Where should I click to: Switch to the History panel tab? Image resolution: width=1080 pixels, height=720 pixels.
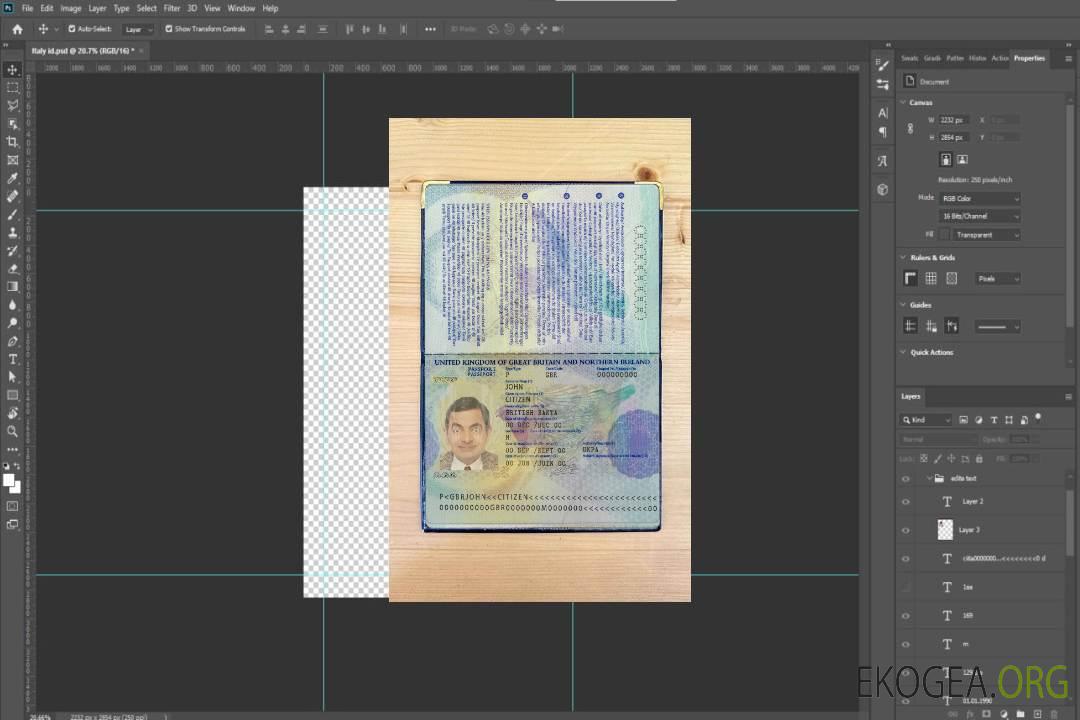click(x=977, y=58)
